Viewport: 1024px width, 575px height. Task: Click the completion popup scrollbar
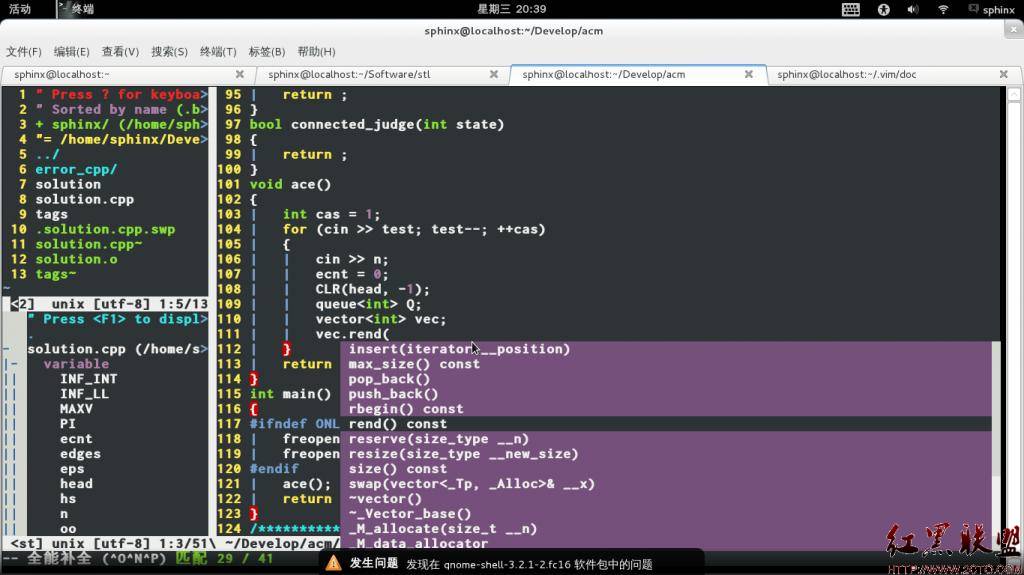point(996,446)
